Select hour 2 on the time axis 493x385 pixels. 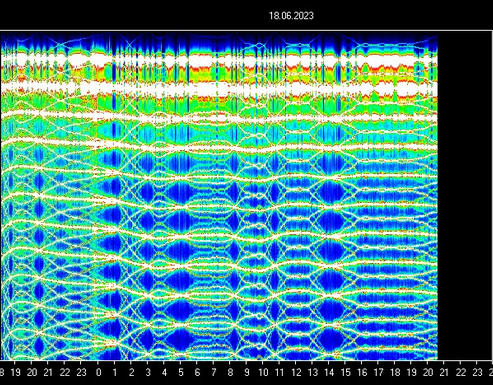(131, 372)
